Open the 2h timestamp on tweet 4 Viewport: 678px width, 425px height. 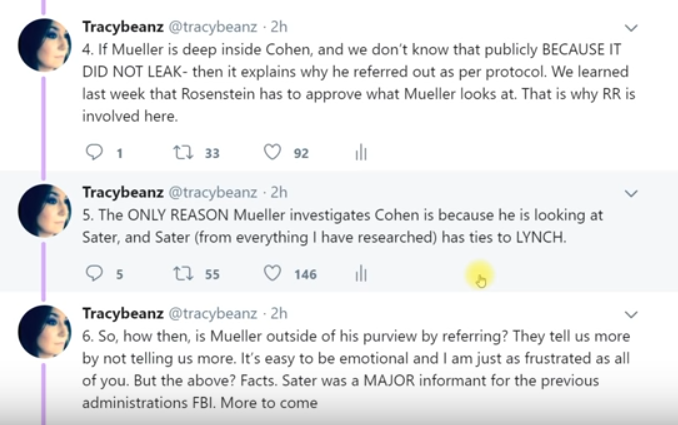point(279,27)
